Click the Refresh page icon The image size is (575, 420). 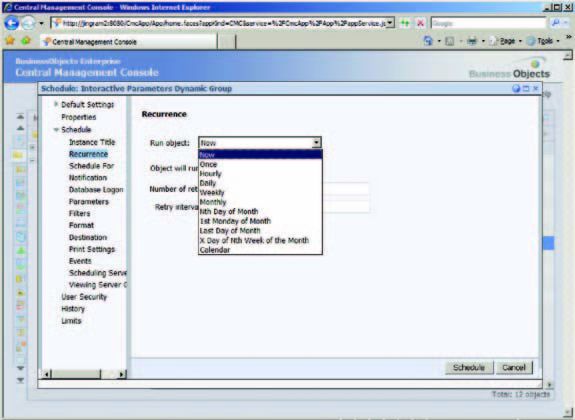click(404, 23)
